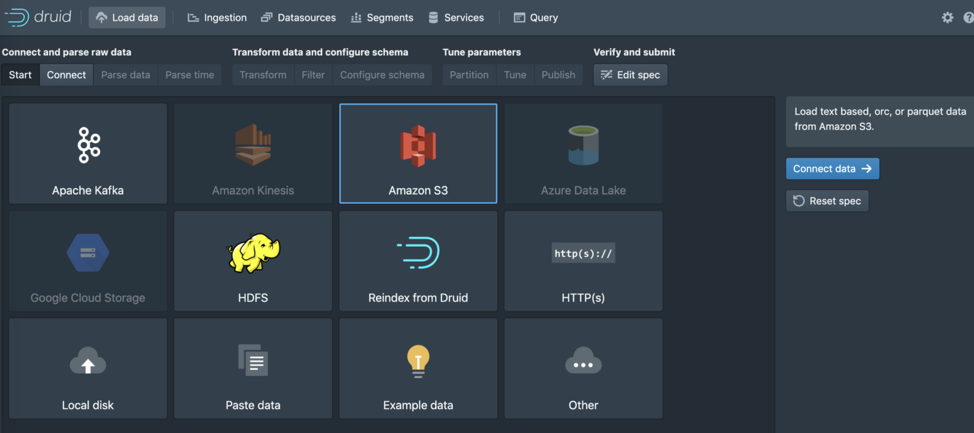The height and width of the screenshot is (433, 974).
Task: Navigate to the Segments view
Action: pos(382,17)
